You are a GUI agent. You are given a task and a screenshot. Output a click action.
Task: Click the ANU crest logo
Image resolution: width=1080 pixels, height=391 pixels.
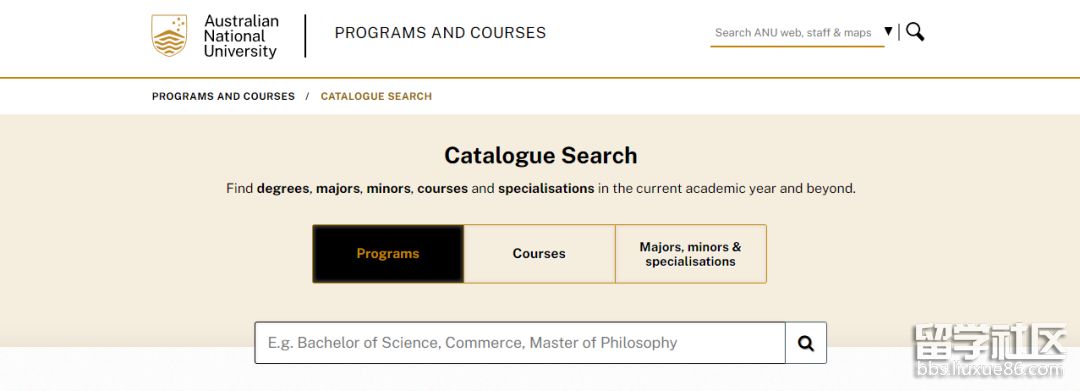point(169,36)
